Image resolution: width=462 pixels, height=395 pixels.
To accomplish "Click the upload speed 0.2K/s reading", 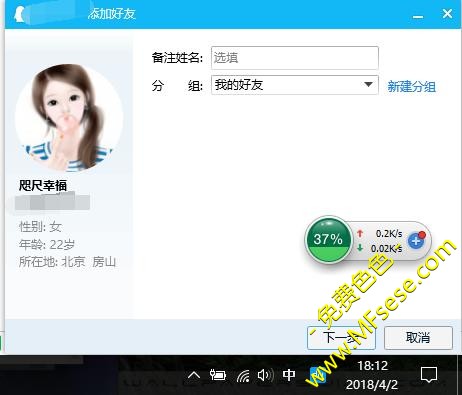I will pyautogui.click(x=389, y=233).
